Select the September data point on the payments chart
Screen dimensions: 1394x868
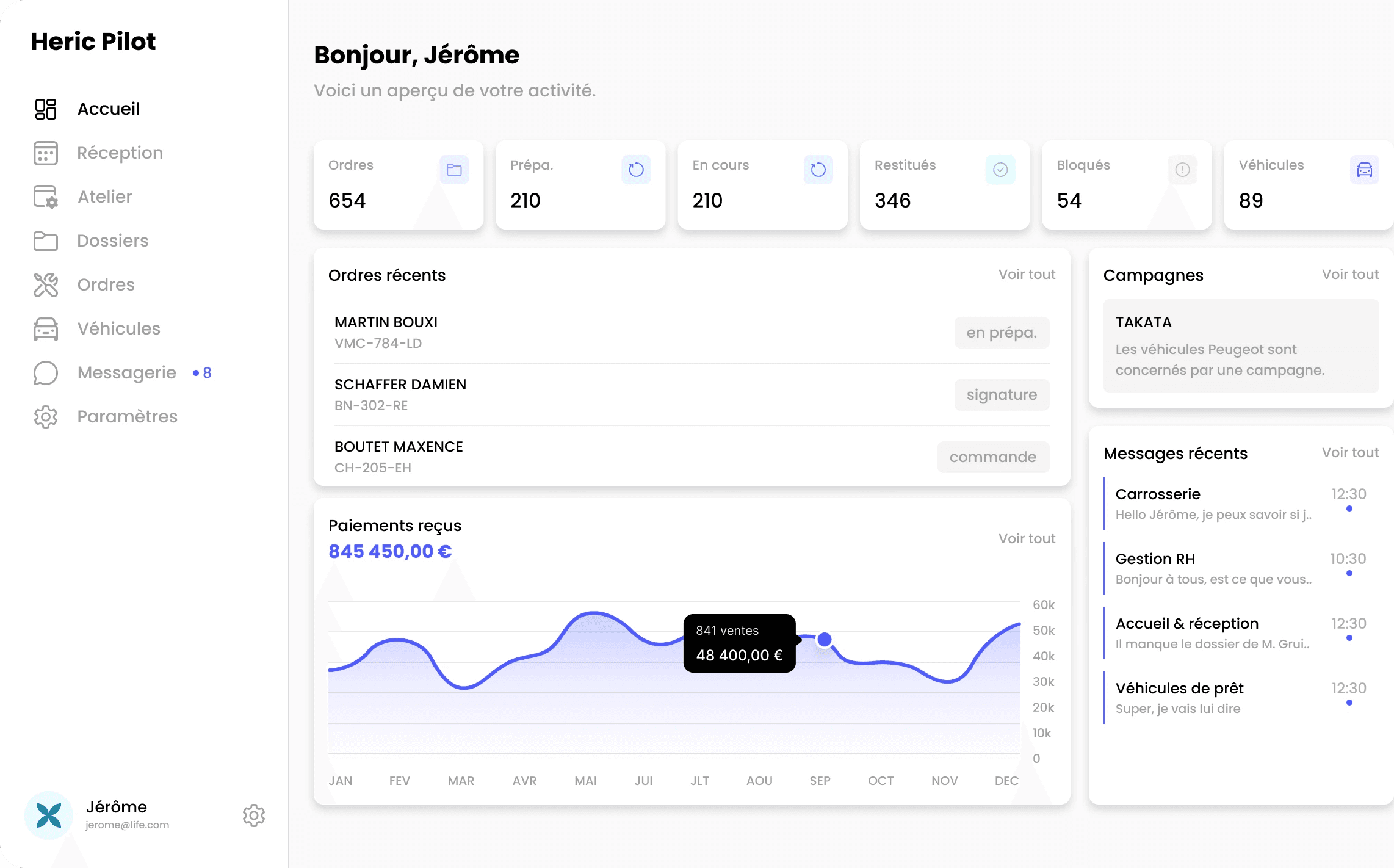coord(825,639)
